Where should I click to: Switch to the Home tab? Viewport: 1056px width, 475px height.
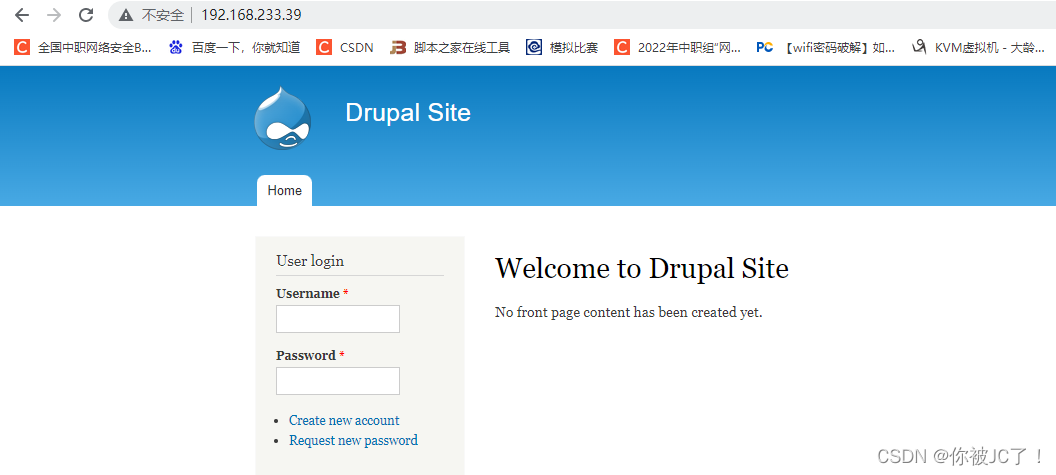[284, 191]
